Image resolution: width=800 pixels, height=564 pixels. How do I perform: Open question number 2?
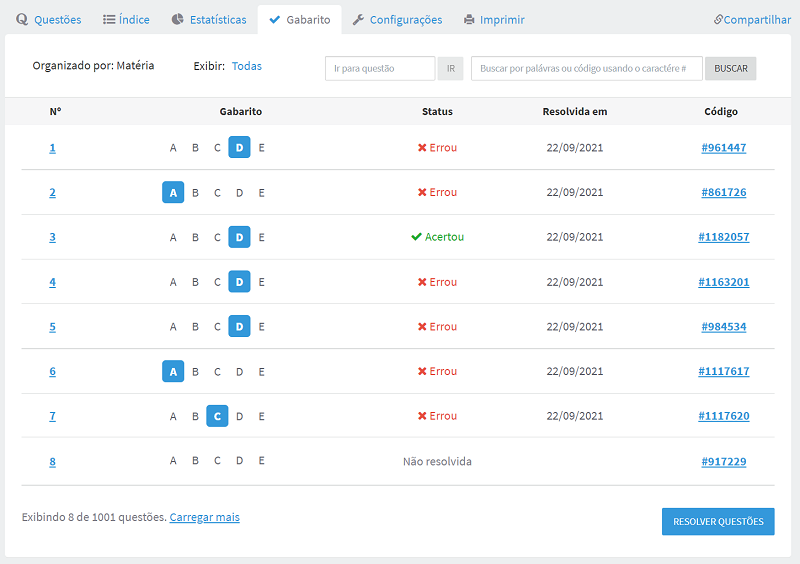pos(53,192)
